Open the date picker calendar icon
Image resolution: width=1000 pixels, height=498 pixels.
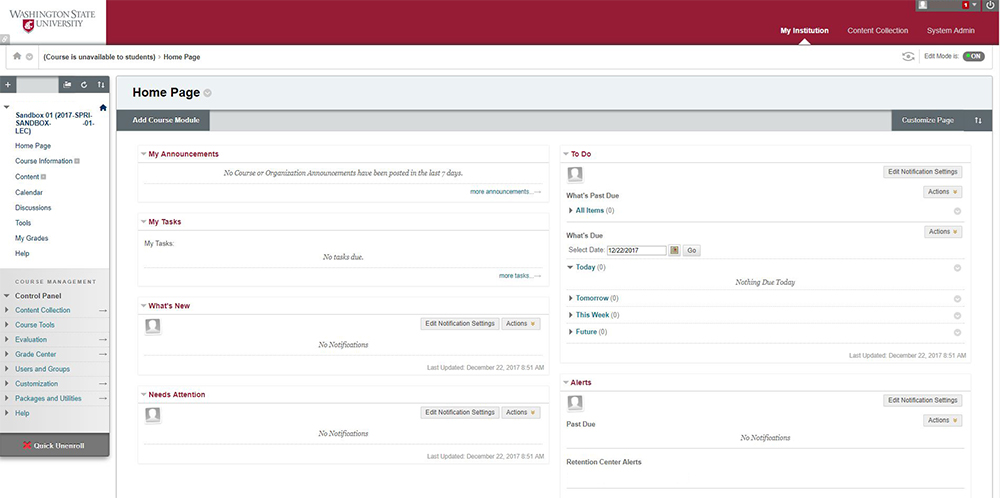tap(675, 251)
